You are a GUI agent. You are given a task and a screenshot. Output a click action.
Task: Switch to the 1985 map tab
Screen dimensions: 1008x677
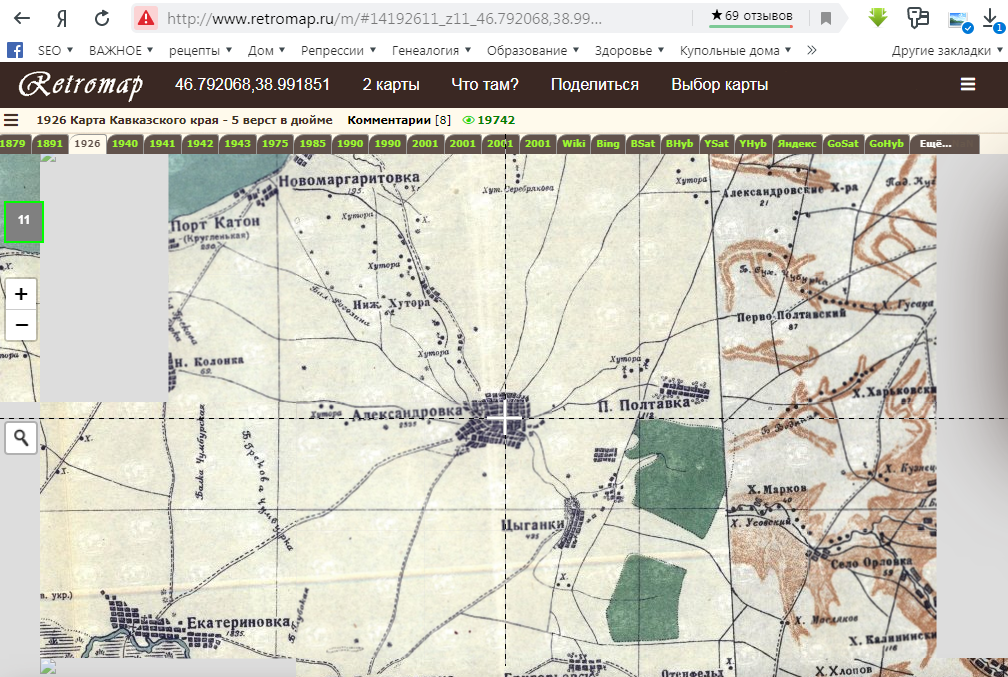point(312,144)
